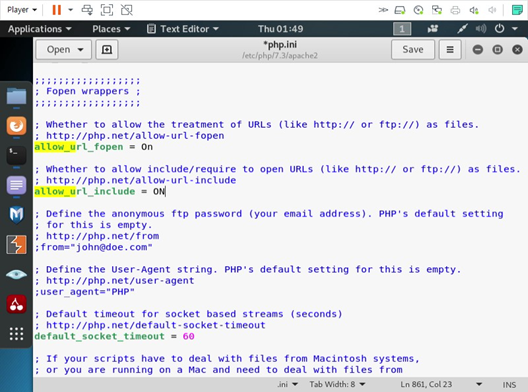The height and width of the screenshot is (392, 528).
Task: Click the Open button in Text Editor
Action: [64, 50]
